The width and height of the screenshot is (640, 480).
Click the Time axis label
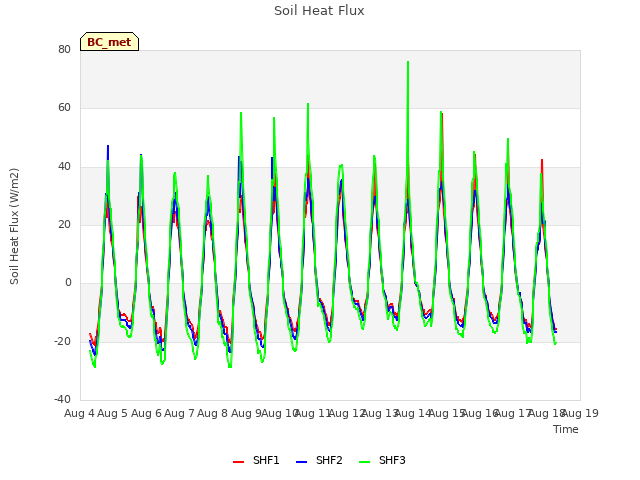566,429
